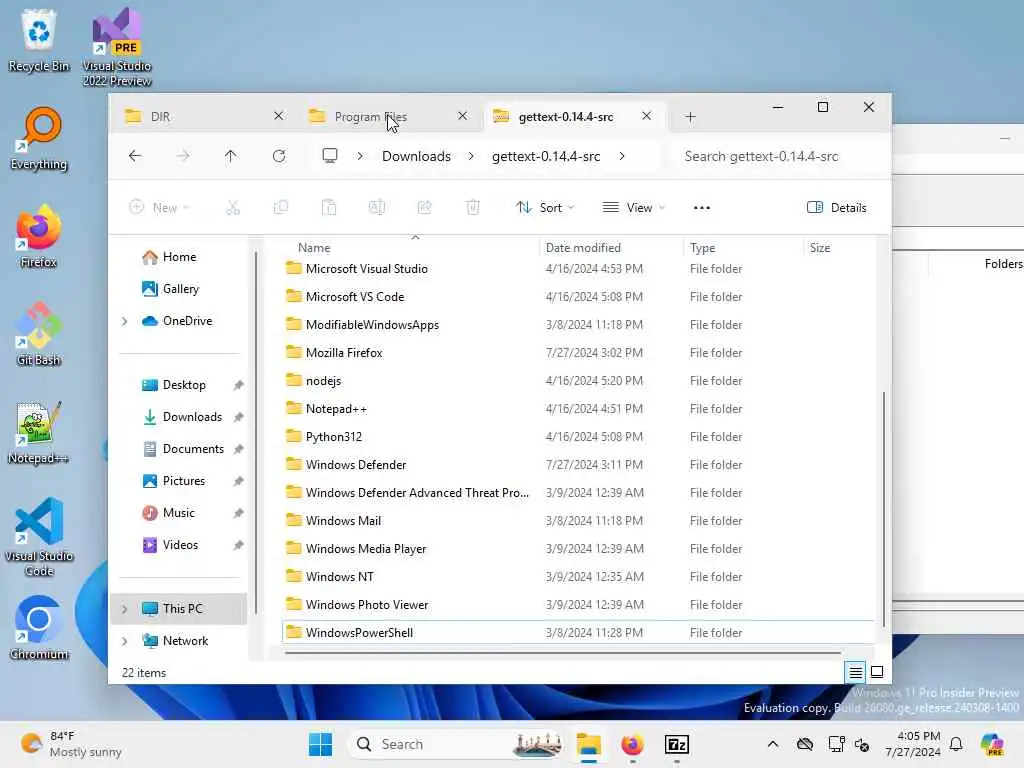Open Gallery in the navigation pane
Image resolution: width=1024 pixels, height=768 pixels.
[x=180, y=289]
